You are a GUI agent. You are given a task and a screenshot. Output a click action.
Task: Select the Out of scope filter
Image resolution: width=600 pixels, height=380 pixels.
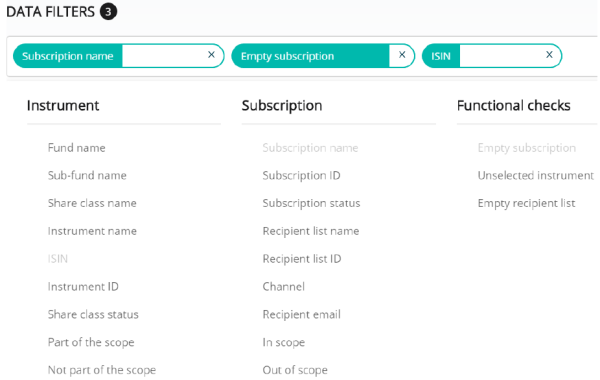pyautogui.click(x=295, y=370)
